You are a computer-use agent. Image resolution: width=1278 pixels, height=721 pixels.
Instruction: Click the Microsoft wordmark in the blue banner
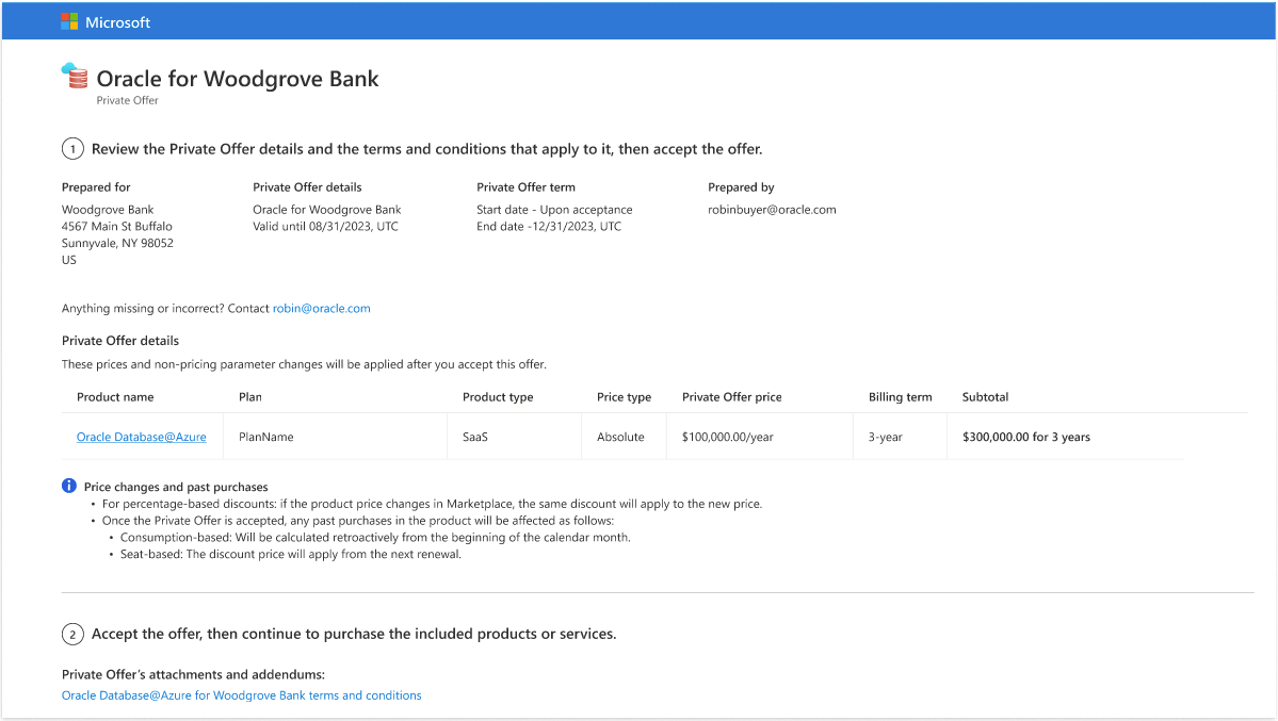click(119, 21)
